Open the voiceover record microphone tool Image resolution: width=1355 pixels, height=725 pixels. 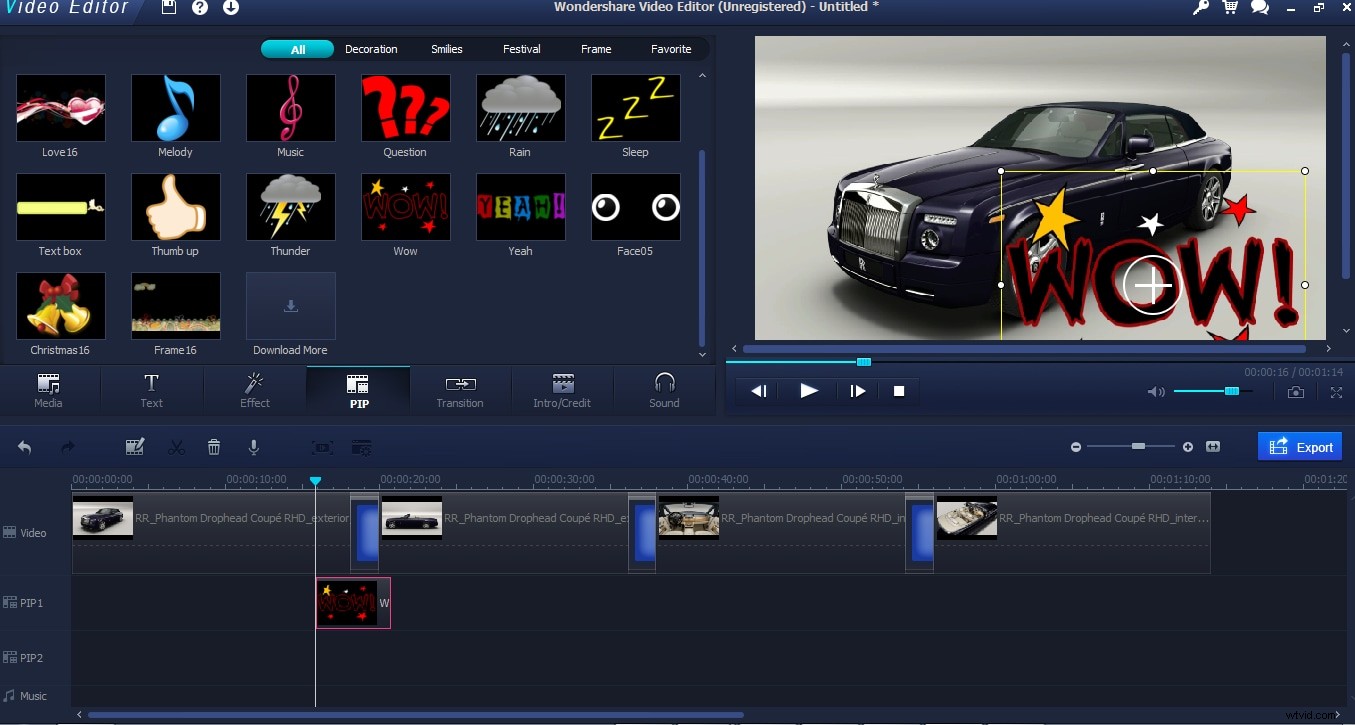(x=254, y=447)
